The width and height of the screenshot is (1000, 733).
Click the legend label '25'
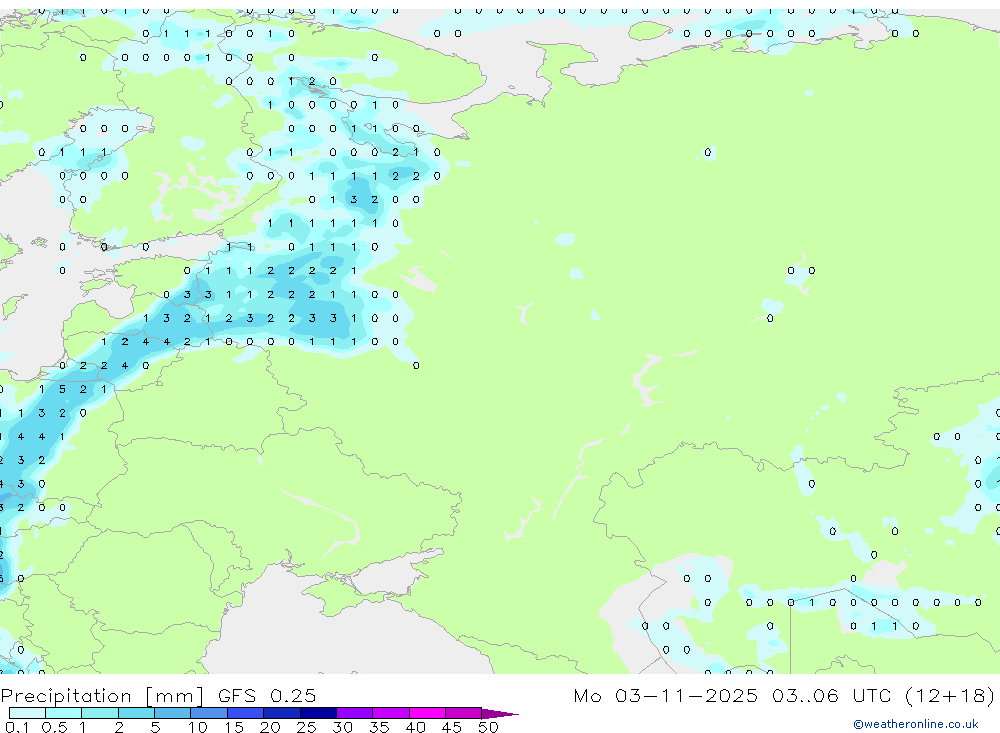coord(306,727)
